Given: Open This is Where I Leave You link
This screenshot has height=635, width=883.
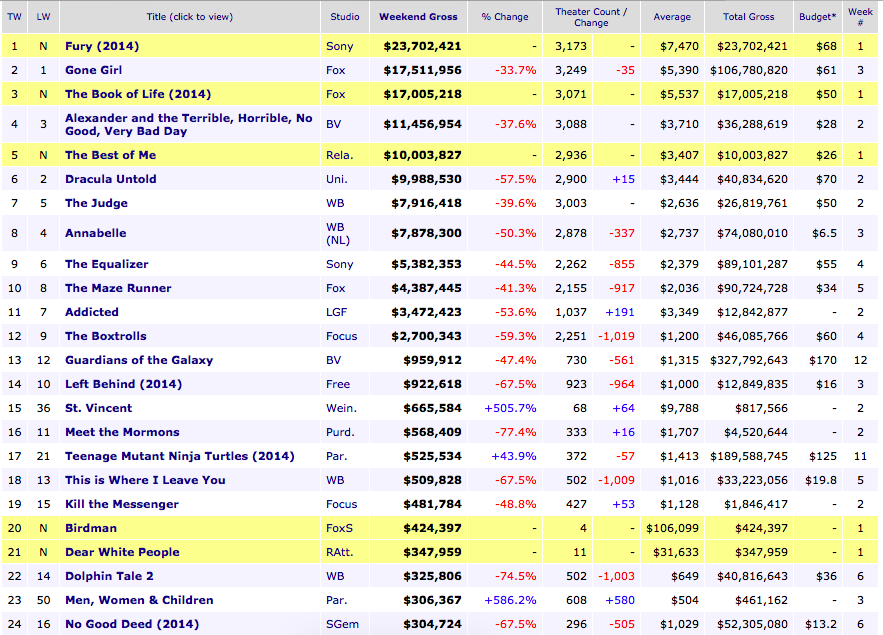Looking at the screenshot, I should click(x=145, y=480).
